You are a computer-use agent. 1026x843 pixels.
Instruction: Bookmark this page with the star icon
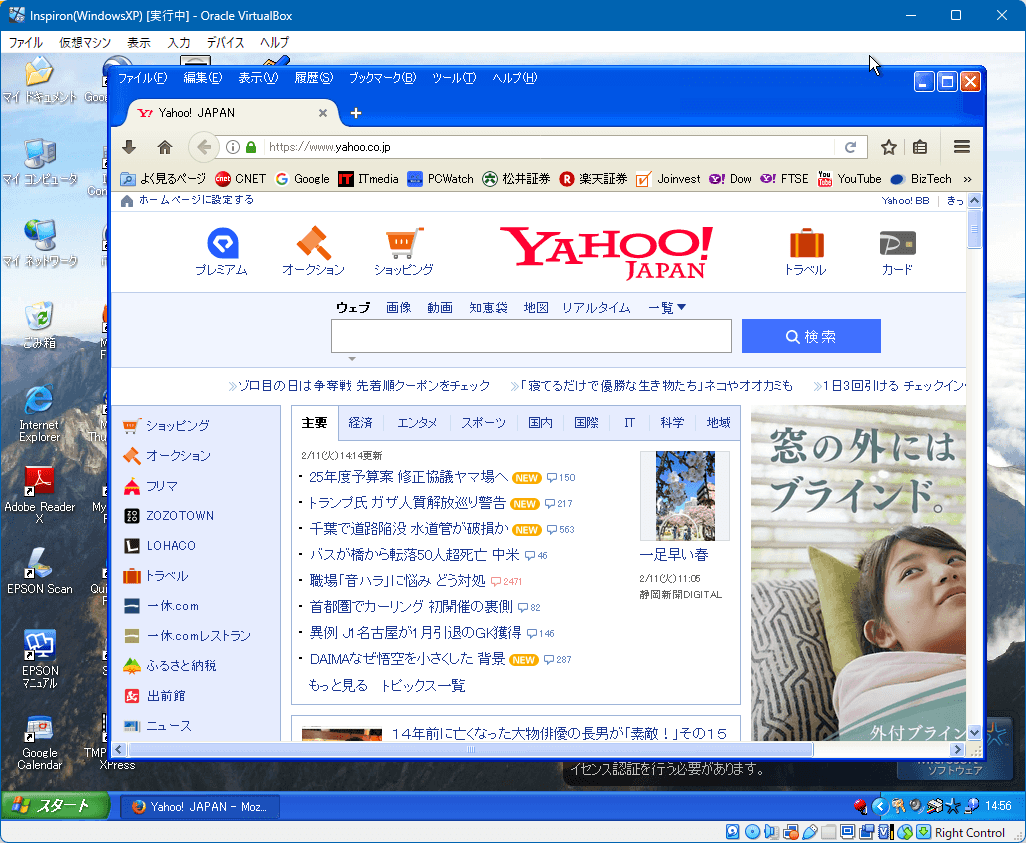tap(888, 147)
